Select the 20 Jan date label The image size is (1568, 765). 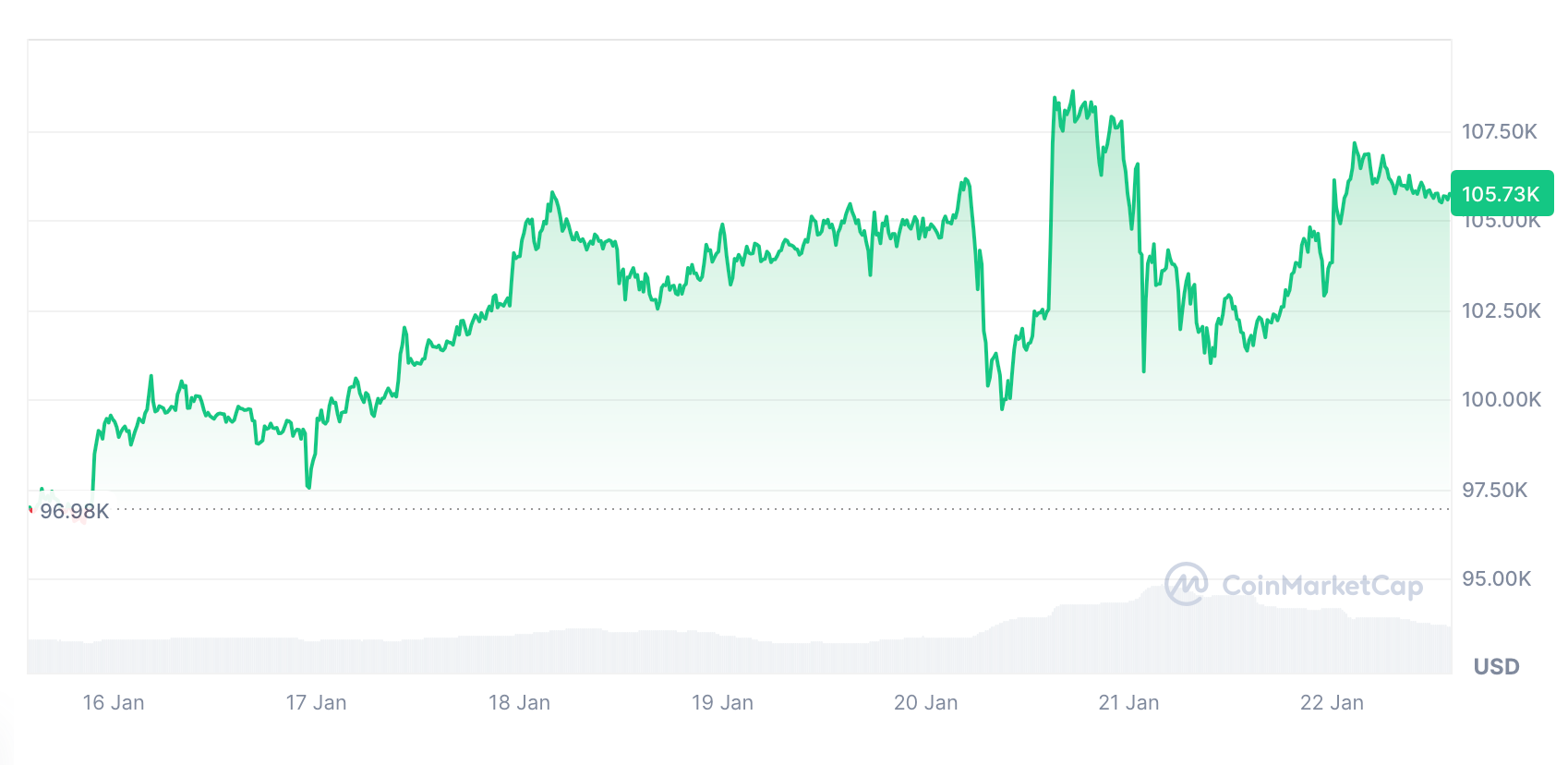point(925,702)
